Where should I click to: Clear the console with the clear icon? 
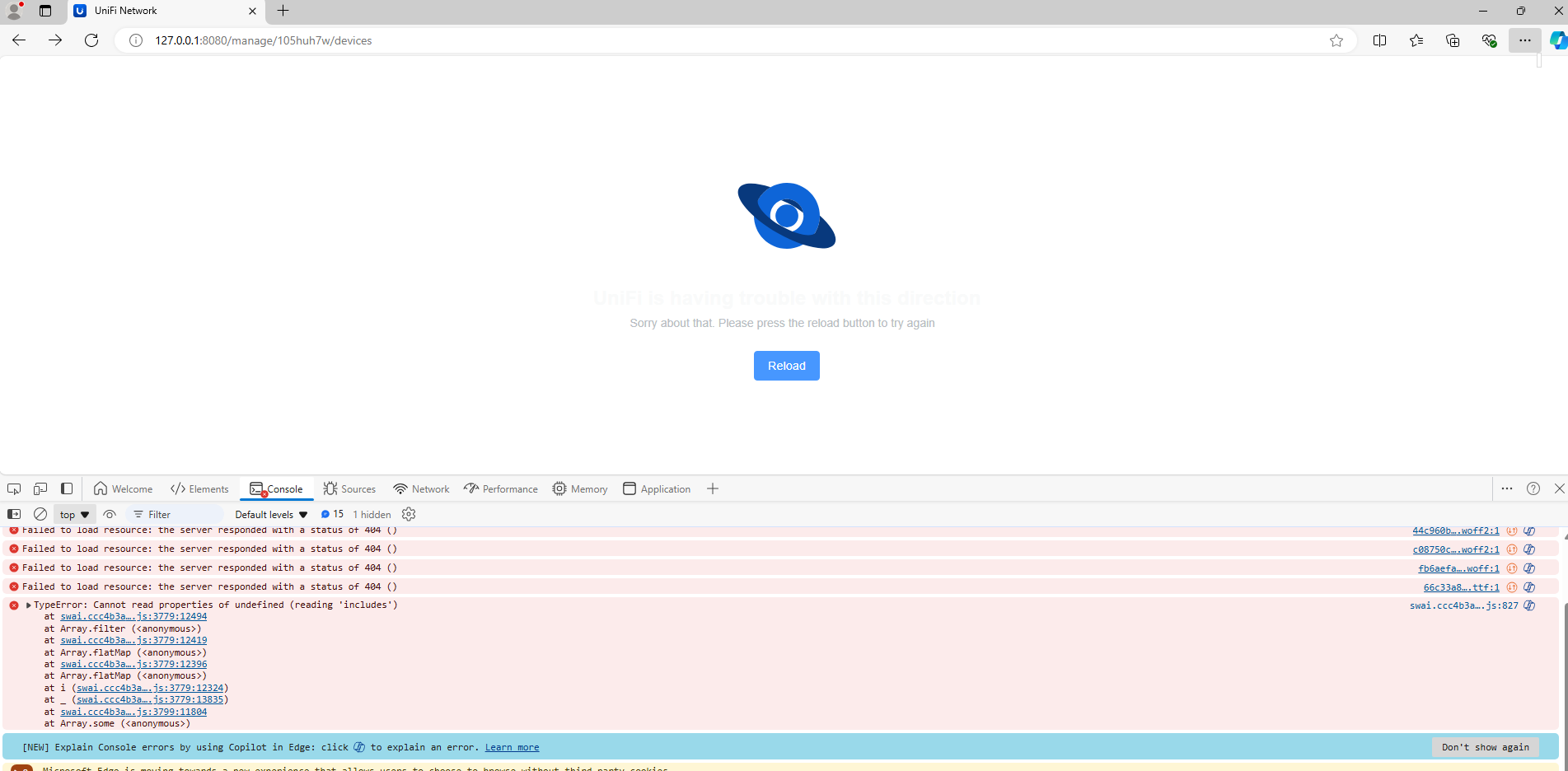pyautogui.click(x=40, y=514)
